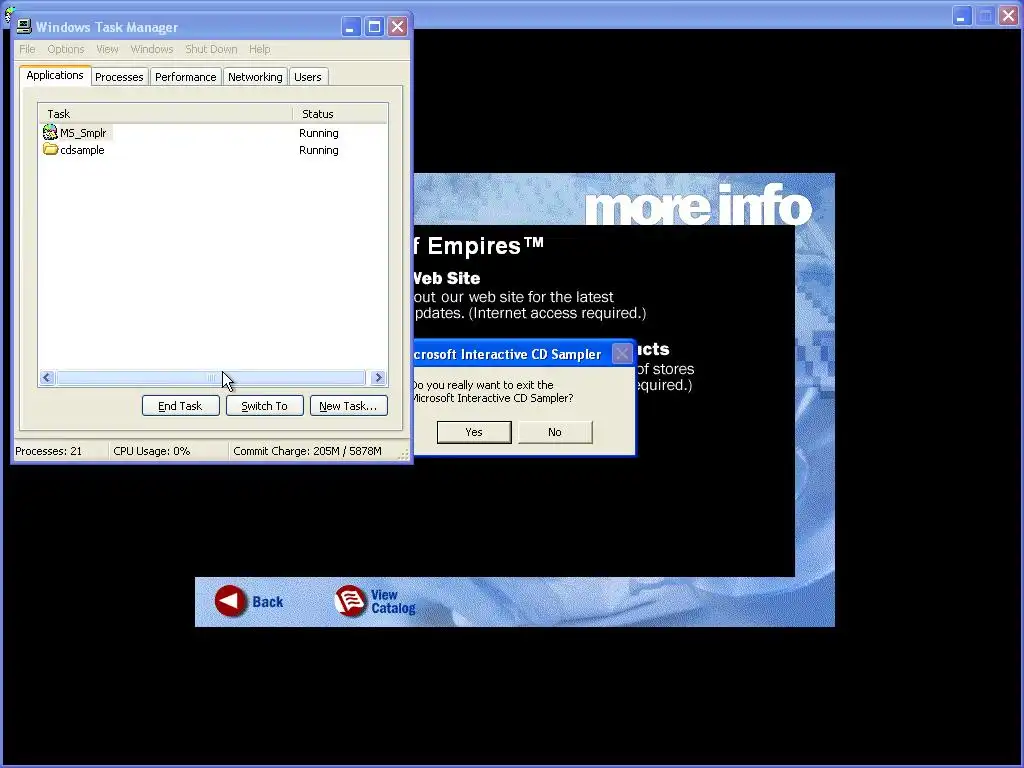This screenshot has width=1024, height=768.
Task: Click the Commit Charge status entry
Action: tap(307, 451)
